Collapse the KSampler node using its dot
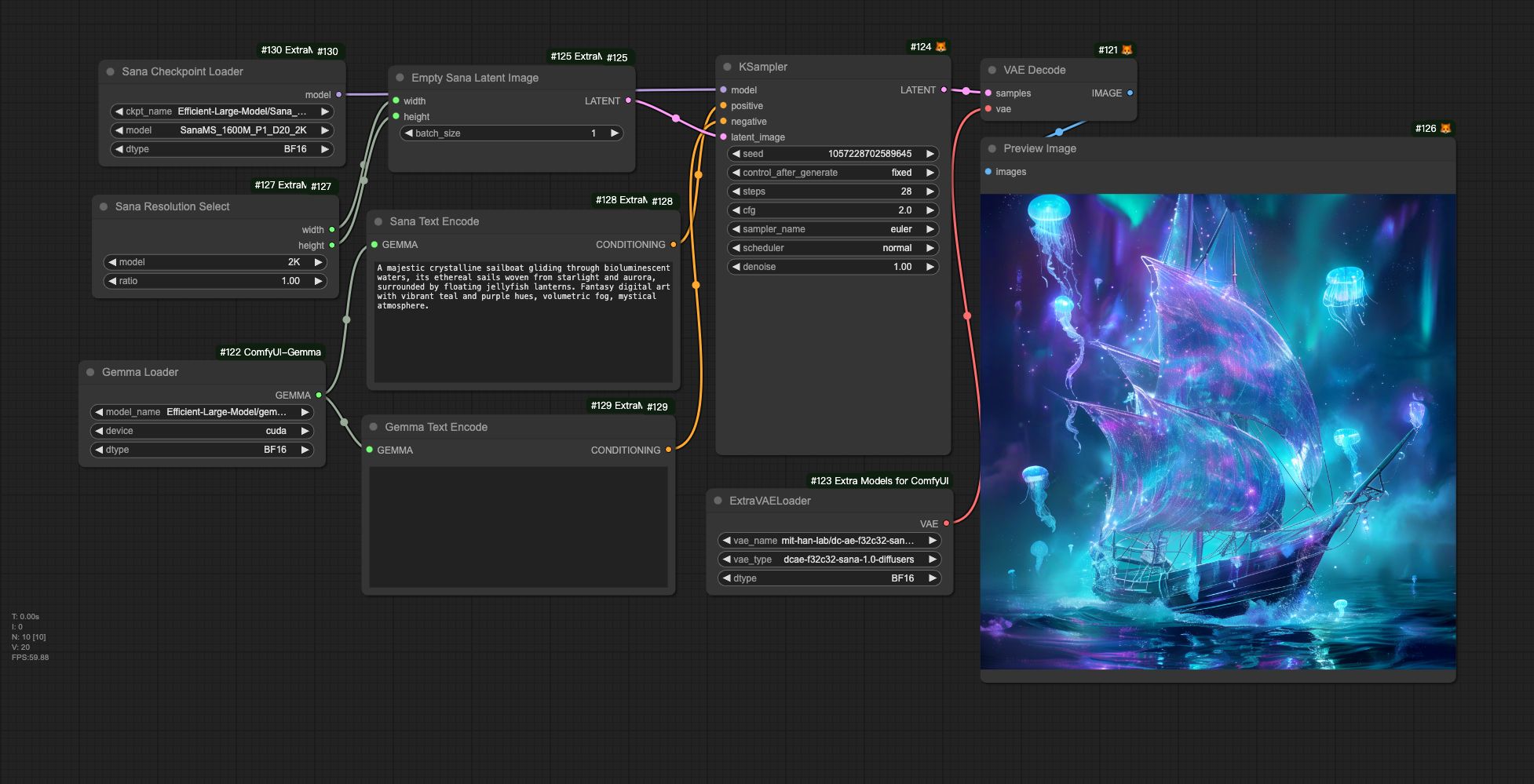 727,67
